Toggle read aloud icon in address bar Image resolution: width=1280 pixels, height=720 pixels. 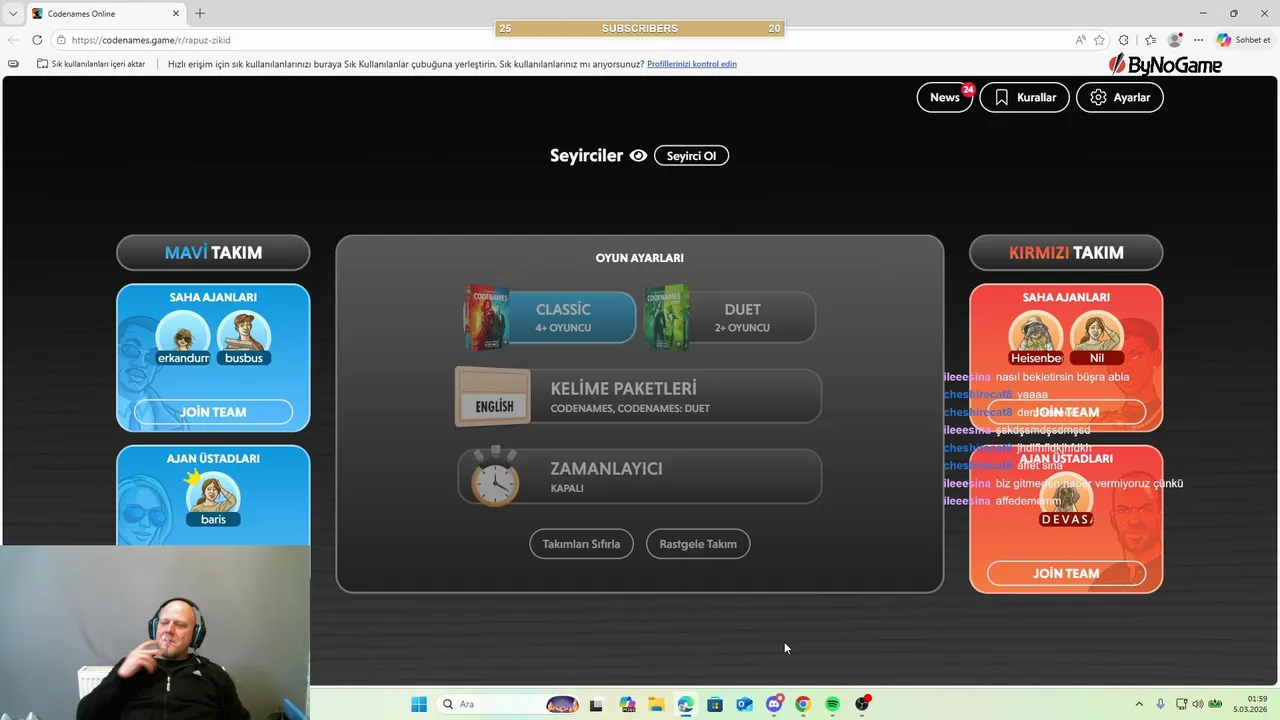click(x=1081, y=40)
